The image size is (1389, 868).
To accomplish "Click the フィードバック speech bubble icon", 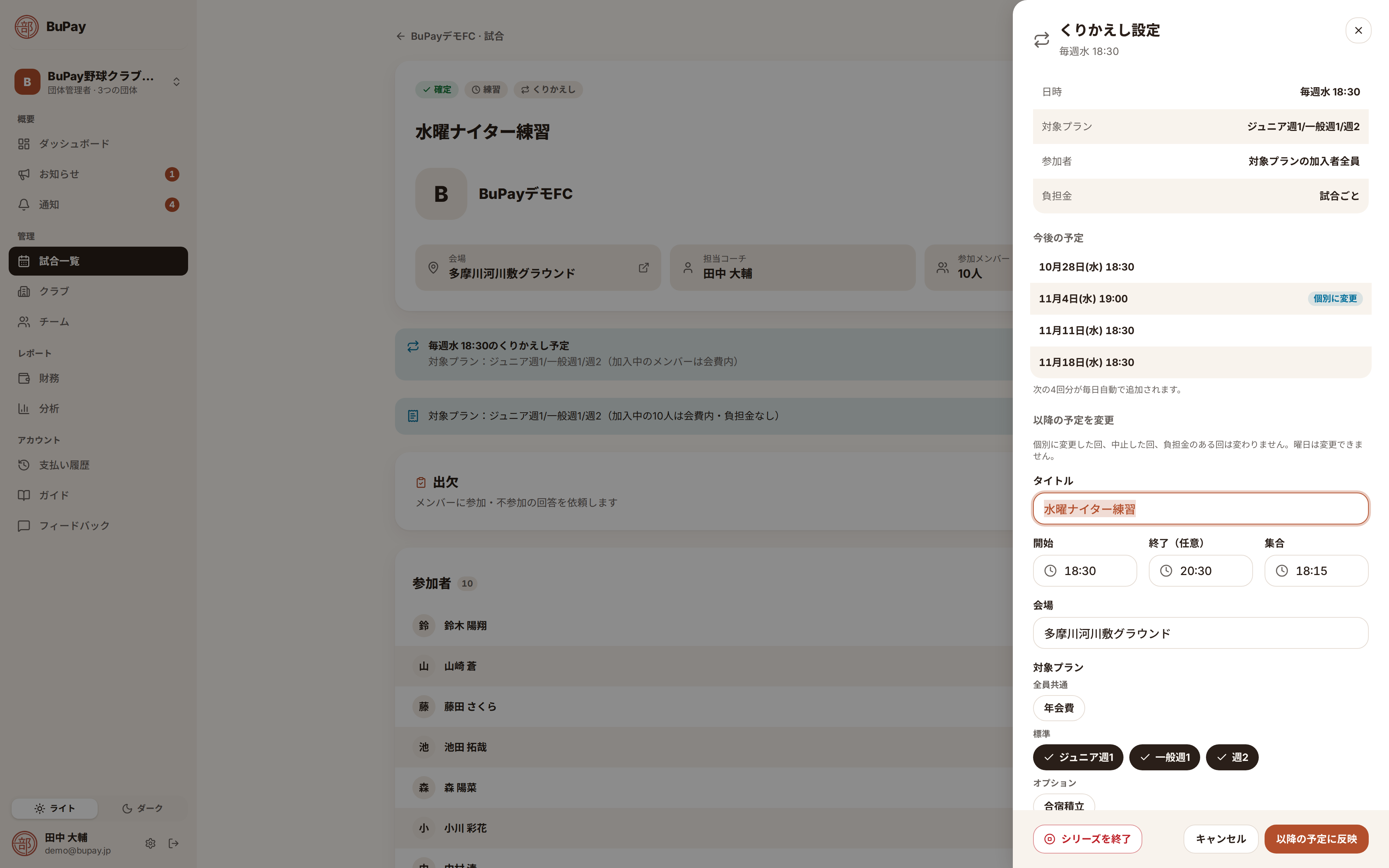I will click(x=24, y=526).
